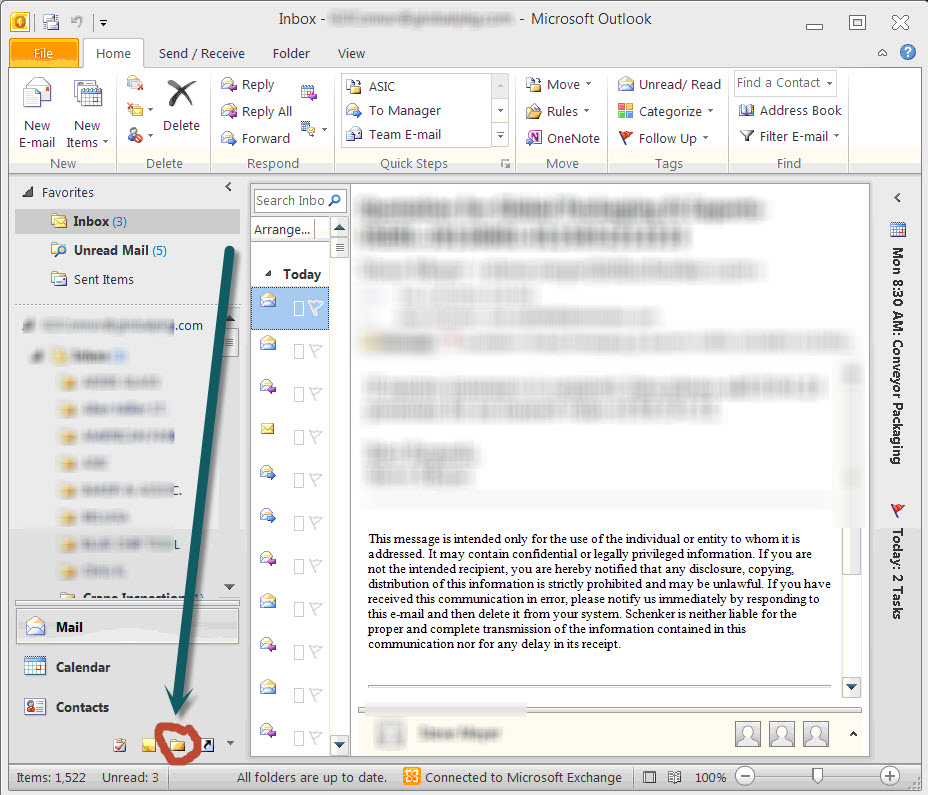
Task: Switch to the Send / Receive tab
Action: [201, 53]
